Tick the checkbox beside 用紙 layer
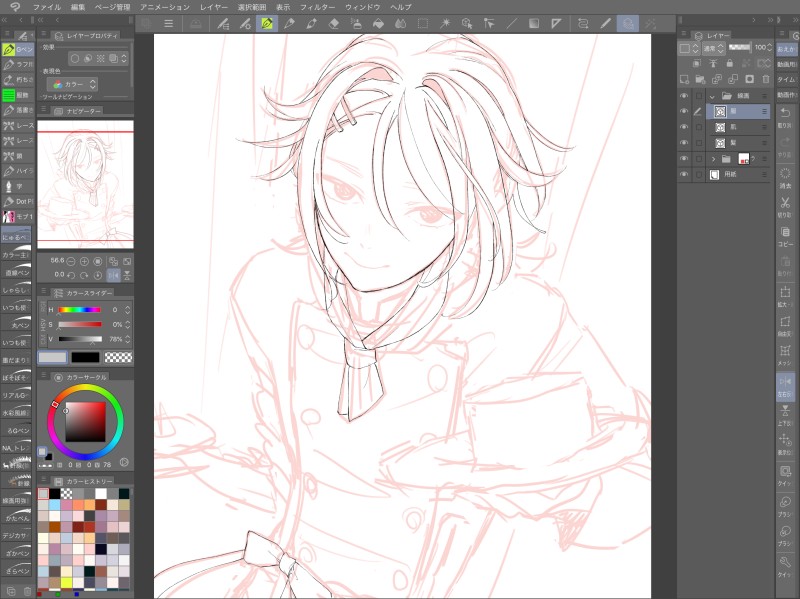This screenshot has height=599, width=800. click(698, 174)
